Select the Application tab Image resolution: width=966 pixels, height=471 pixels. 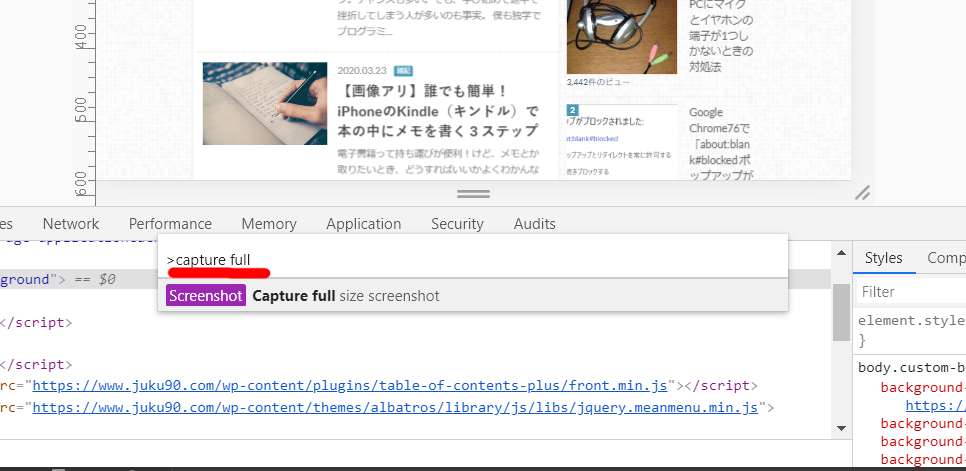click(x=363, y=223)
